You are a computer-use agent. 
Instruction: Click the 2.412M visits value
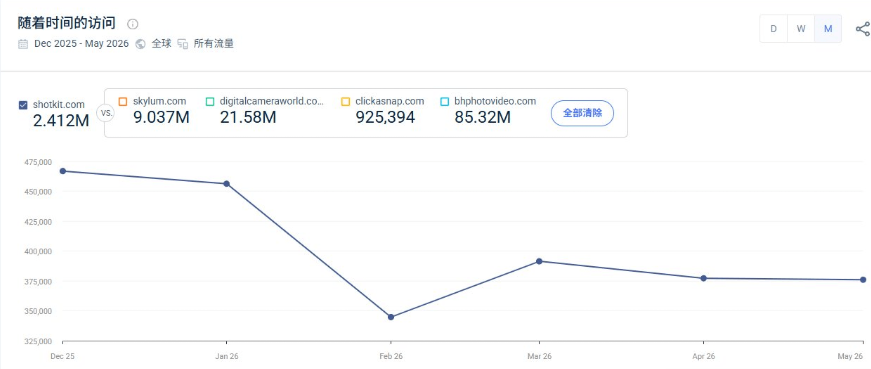(x=61, y=121)
